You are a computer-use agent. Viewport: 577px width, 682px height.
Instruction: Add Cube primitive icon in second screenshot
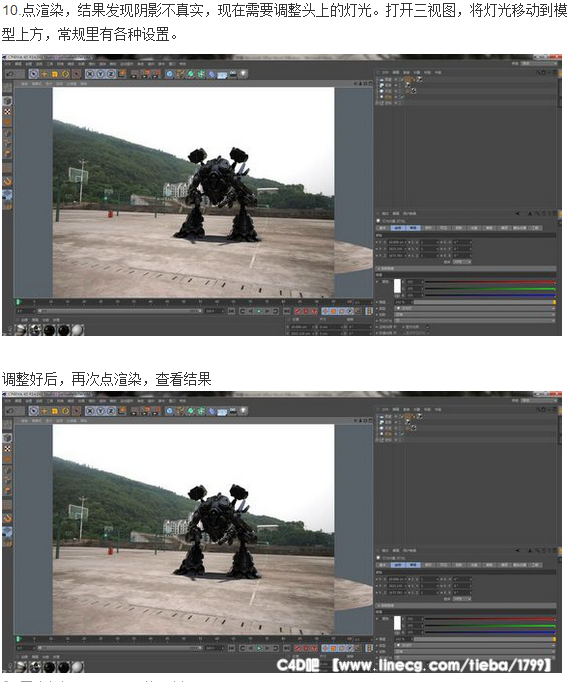tap(170, 411)
